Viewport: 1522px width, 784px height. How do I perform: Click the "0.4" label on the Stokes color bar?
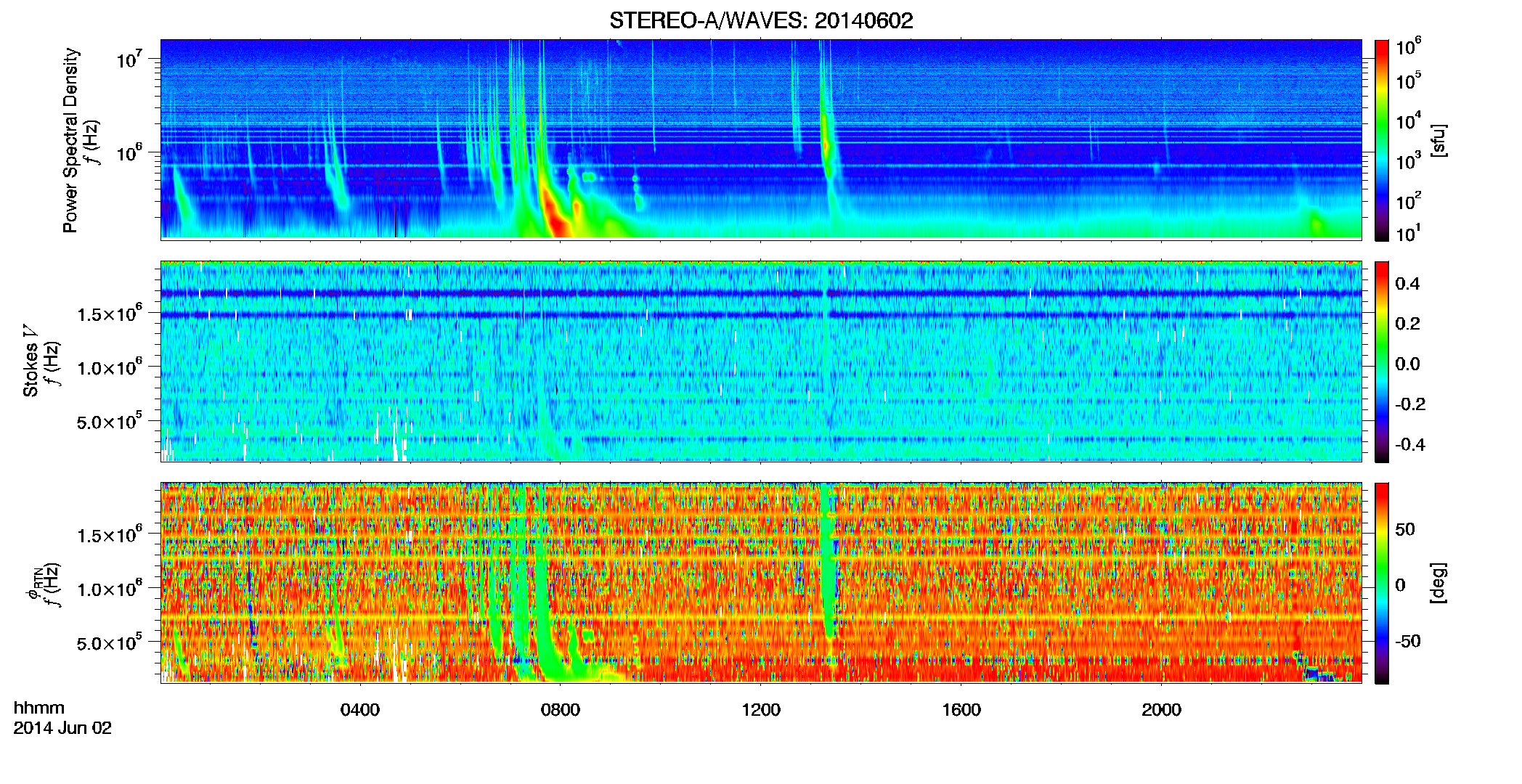[x=1407, y=284]
